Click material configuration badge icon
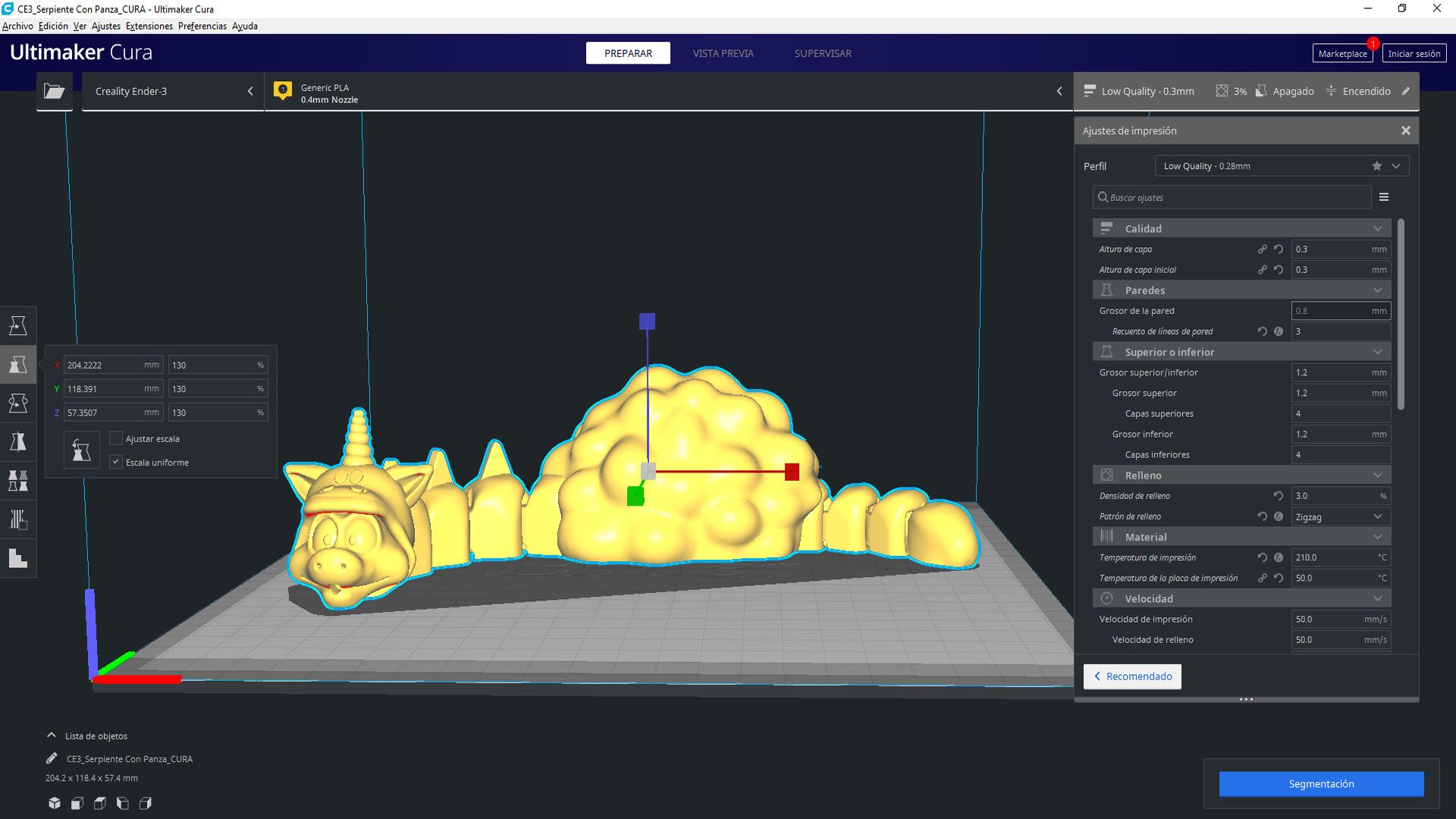This screenshot has width=1456, height=819. [283, 91]
